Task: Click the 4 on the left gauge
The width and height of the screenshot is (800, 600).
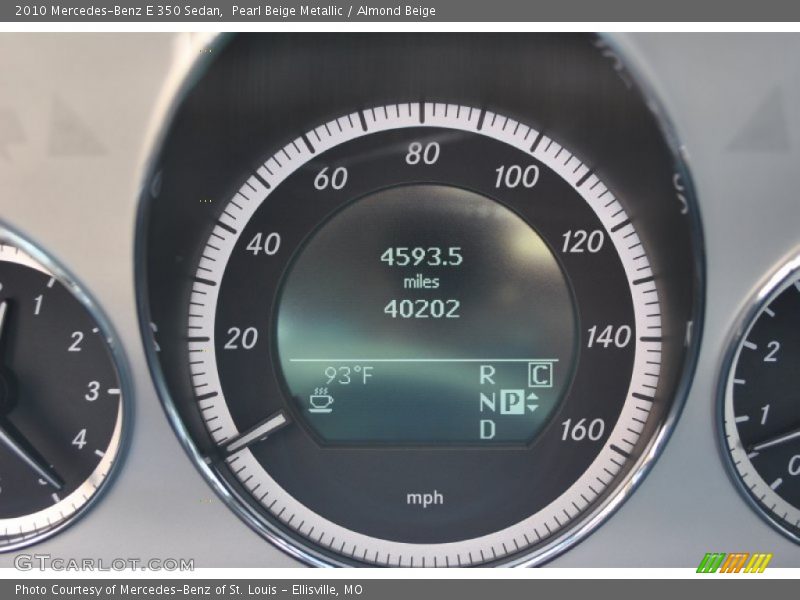Action: [x=79, y=439]
